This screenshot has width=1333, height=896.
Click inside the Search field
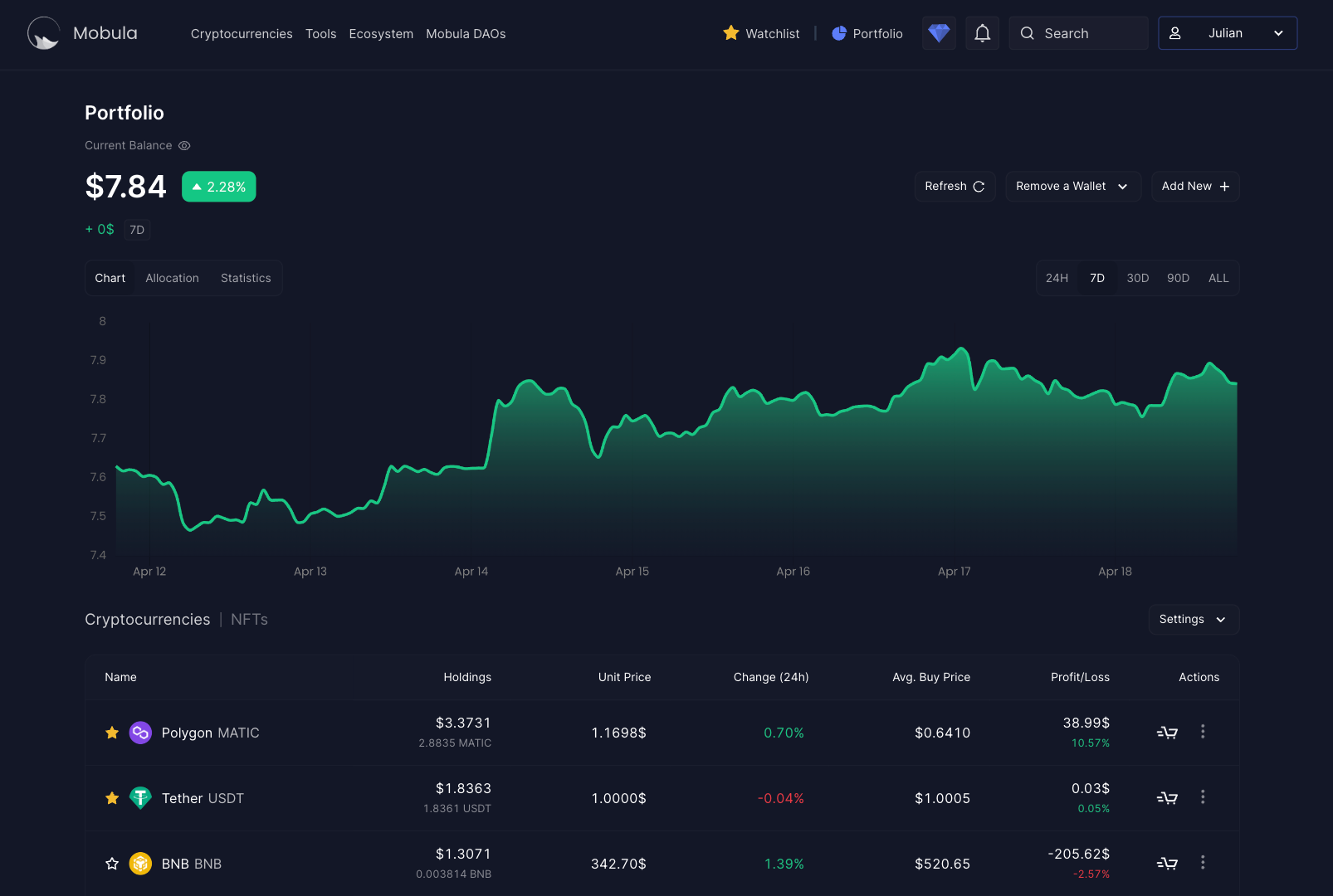point(1078,33)
